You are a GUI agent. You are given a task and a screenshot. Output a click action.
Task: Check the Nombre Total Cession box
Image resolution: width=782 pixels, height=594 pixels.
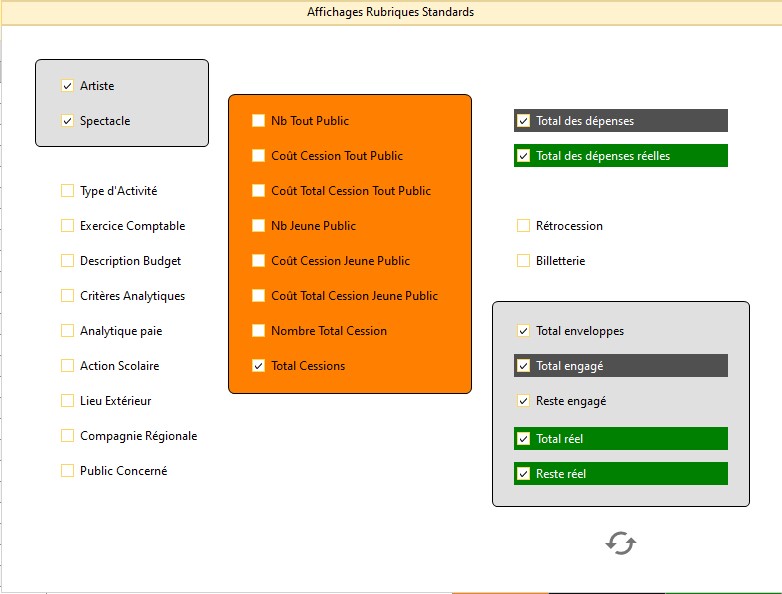[x=259, y=331]
